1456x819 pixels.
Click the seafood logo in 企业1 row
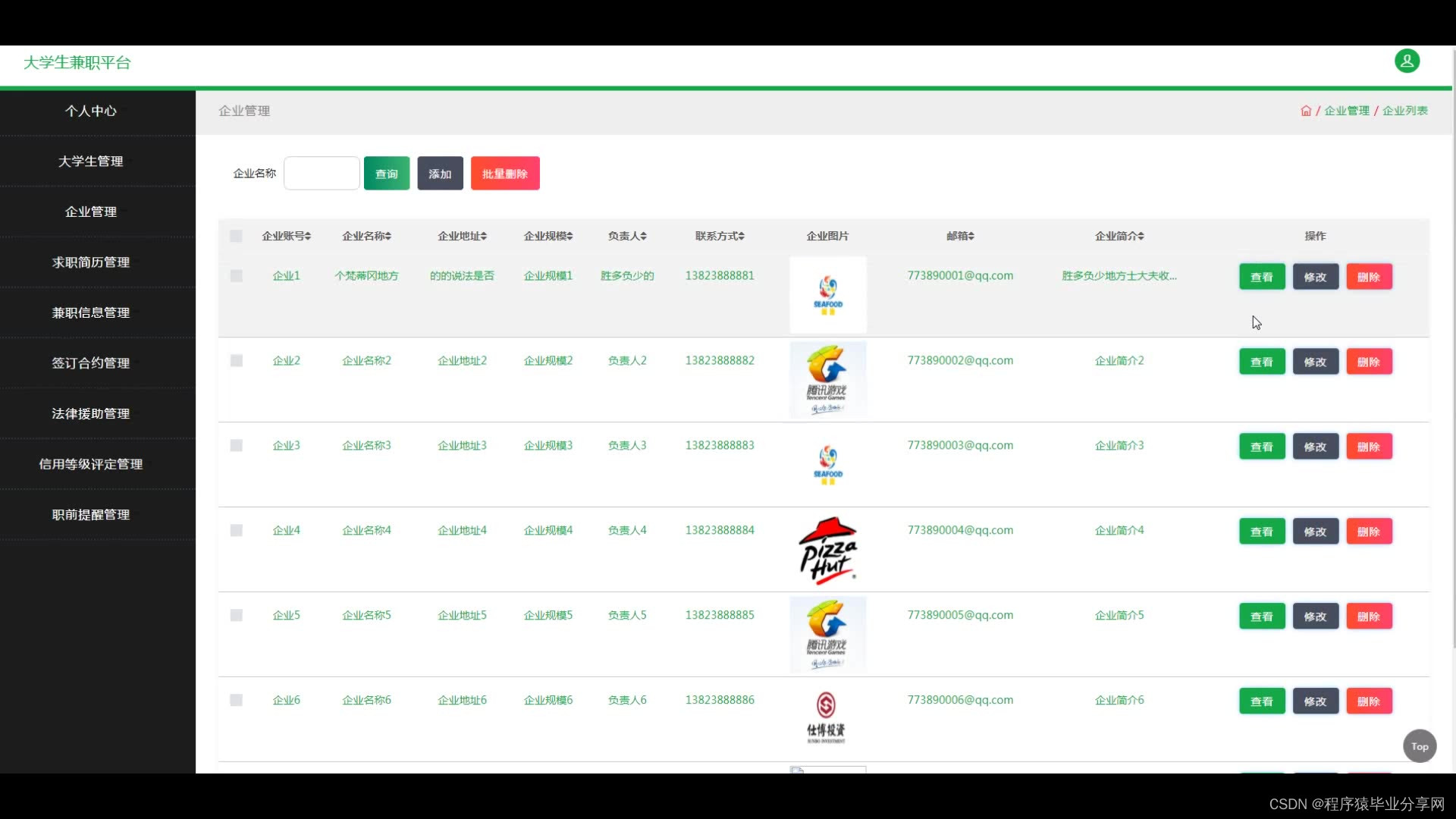point(827,294)
